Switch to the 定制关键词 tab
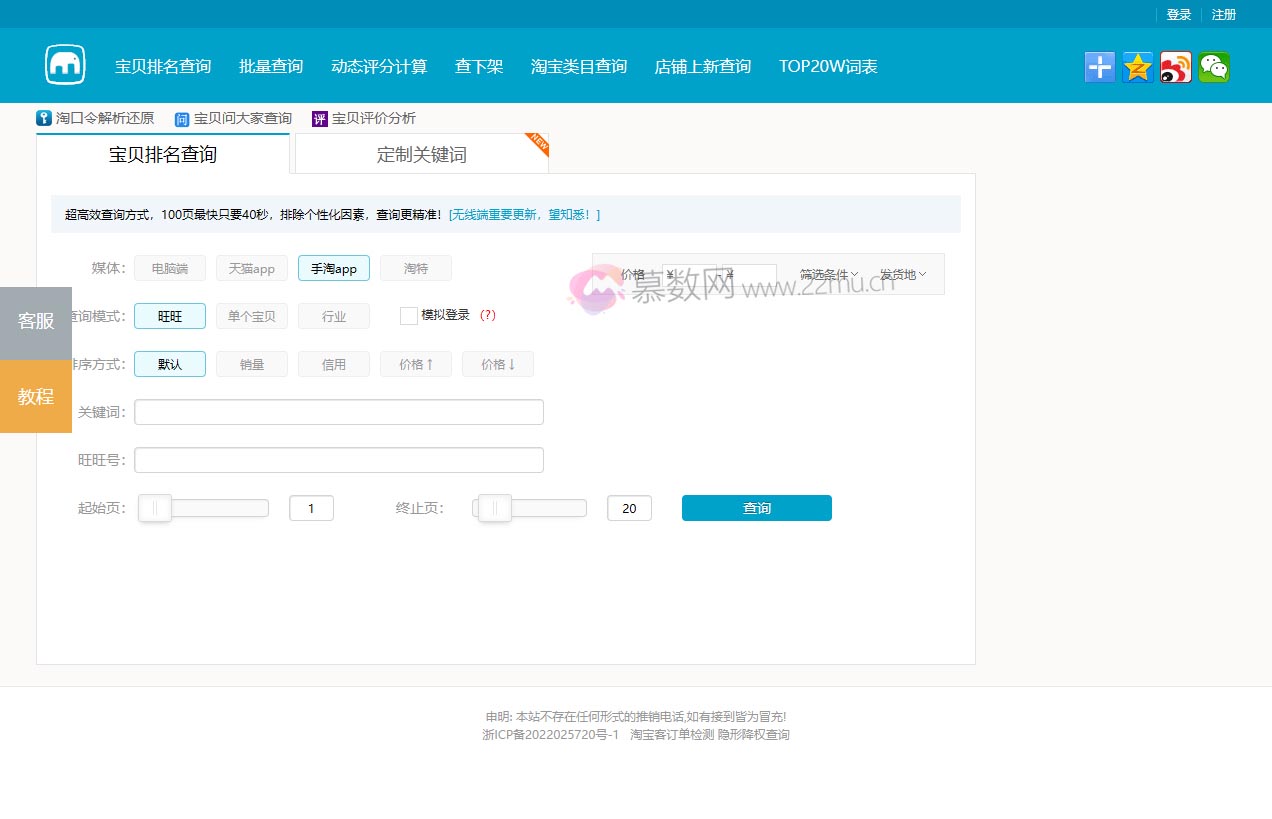This screenshot has height=819, width=1272. (x=420, y=153)
